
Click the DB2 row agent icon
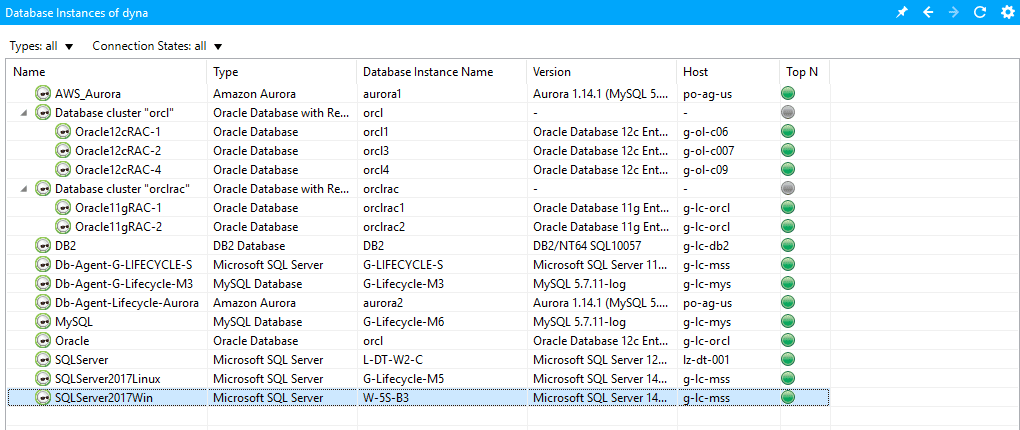click(43, 245)
